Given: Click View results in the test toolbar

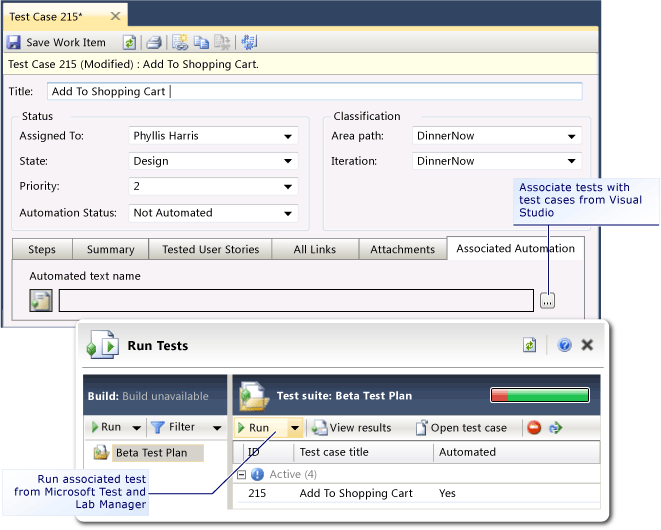Looking at the screenshot, I should tap(352, 428).
